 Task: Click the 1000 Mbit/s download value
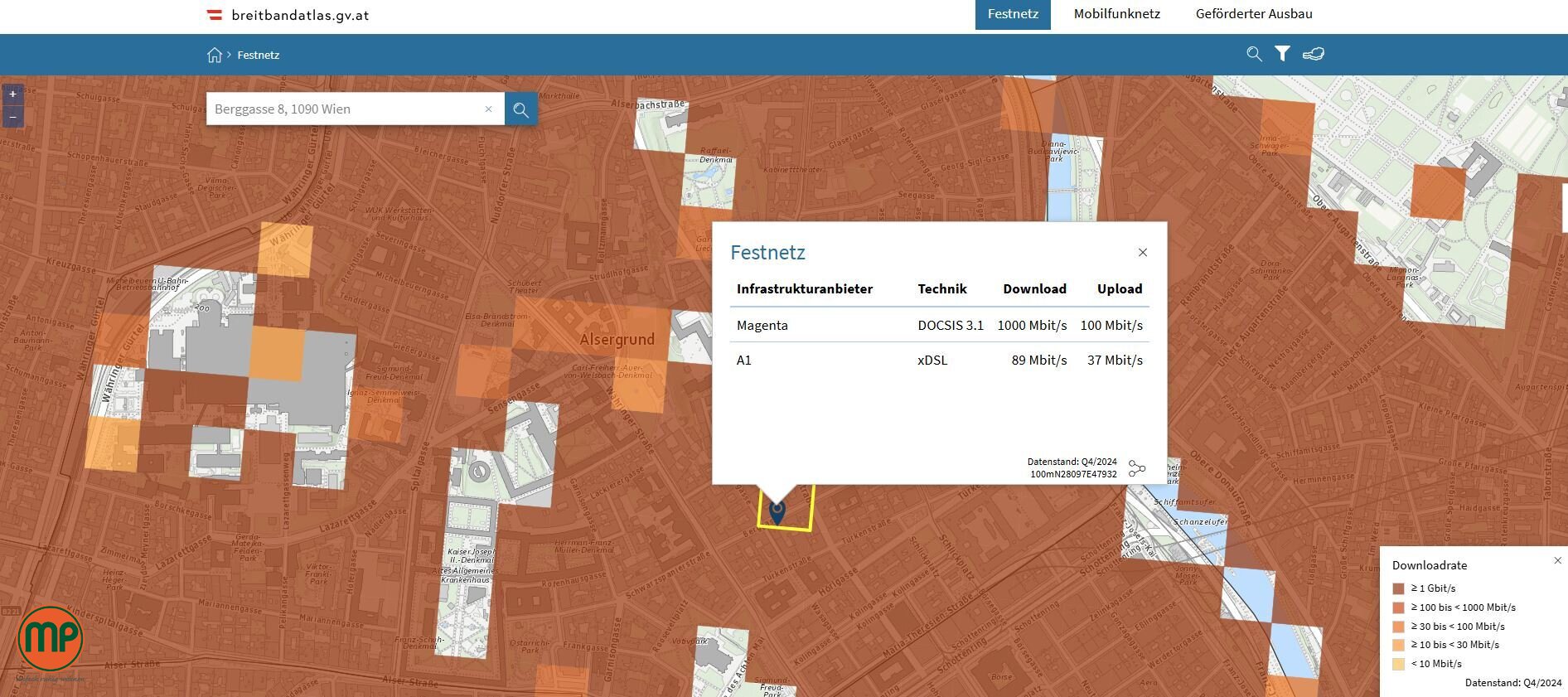click(x=1032, y=325)
